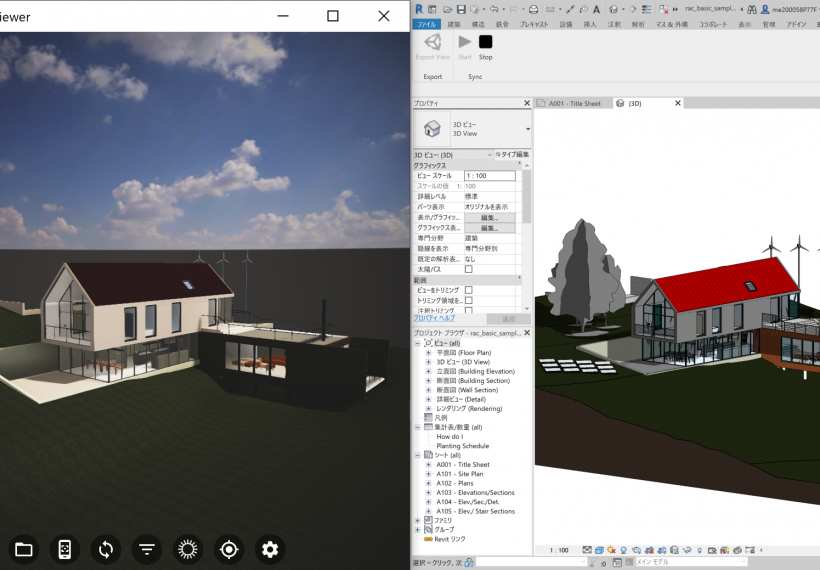Close the {3D} view tab

[x=678, y=103]
